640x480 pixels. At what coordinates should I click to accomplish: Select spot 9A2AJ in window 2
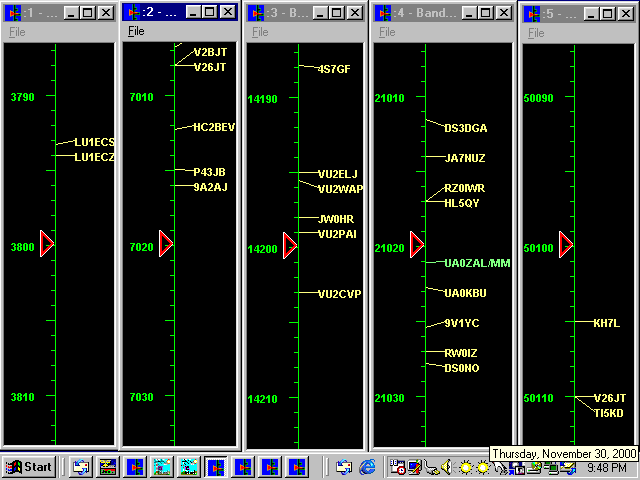click(210, 187)
